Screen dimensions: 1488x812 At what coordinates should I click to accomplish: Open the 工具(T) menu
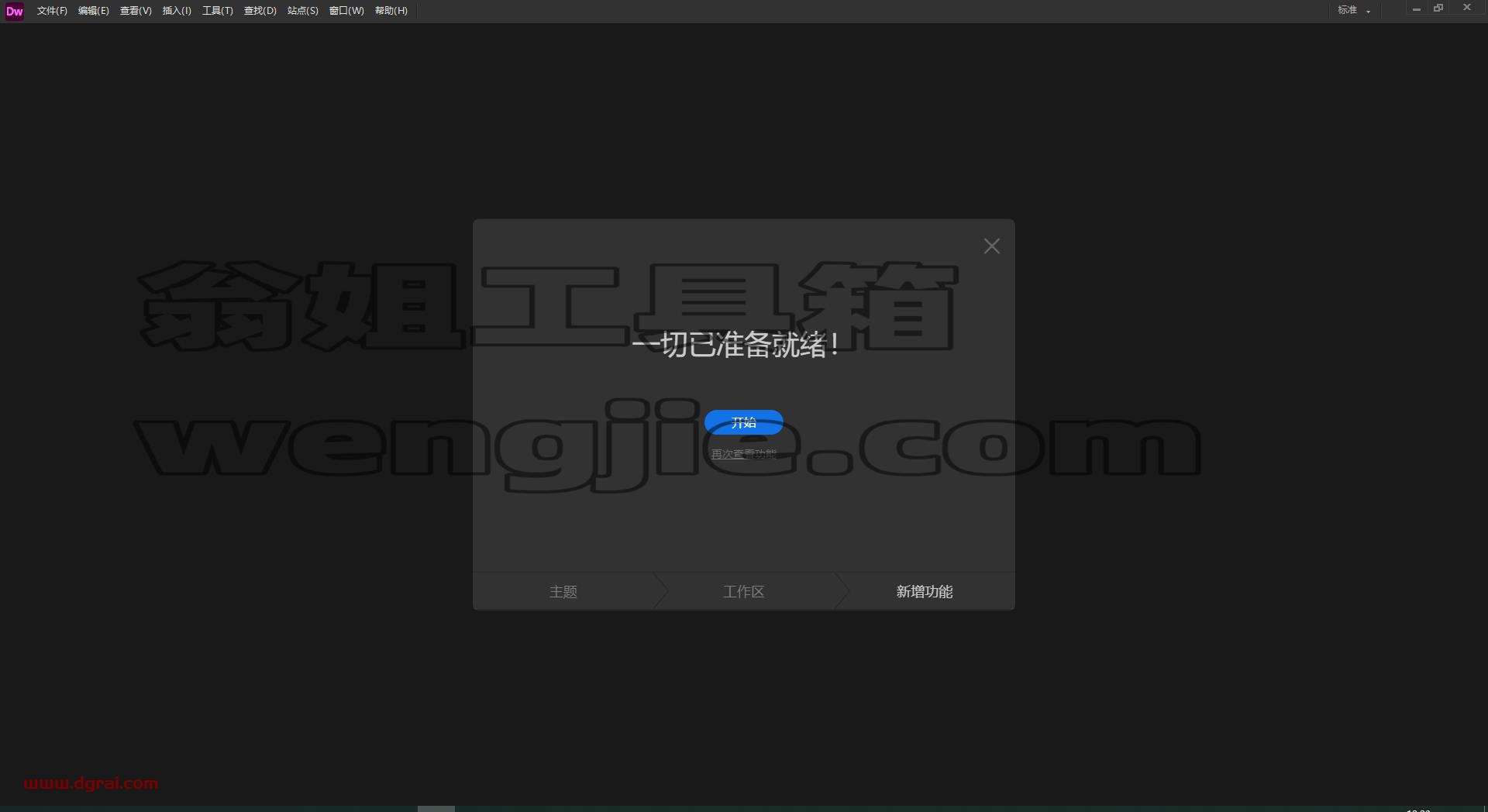pos(218,11)
